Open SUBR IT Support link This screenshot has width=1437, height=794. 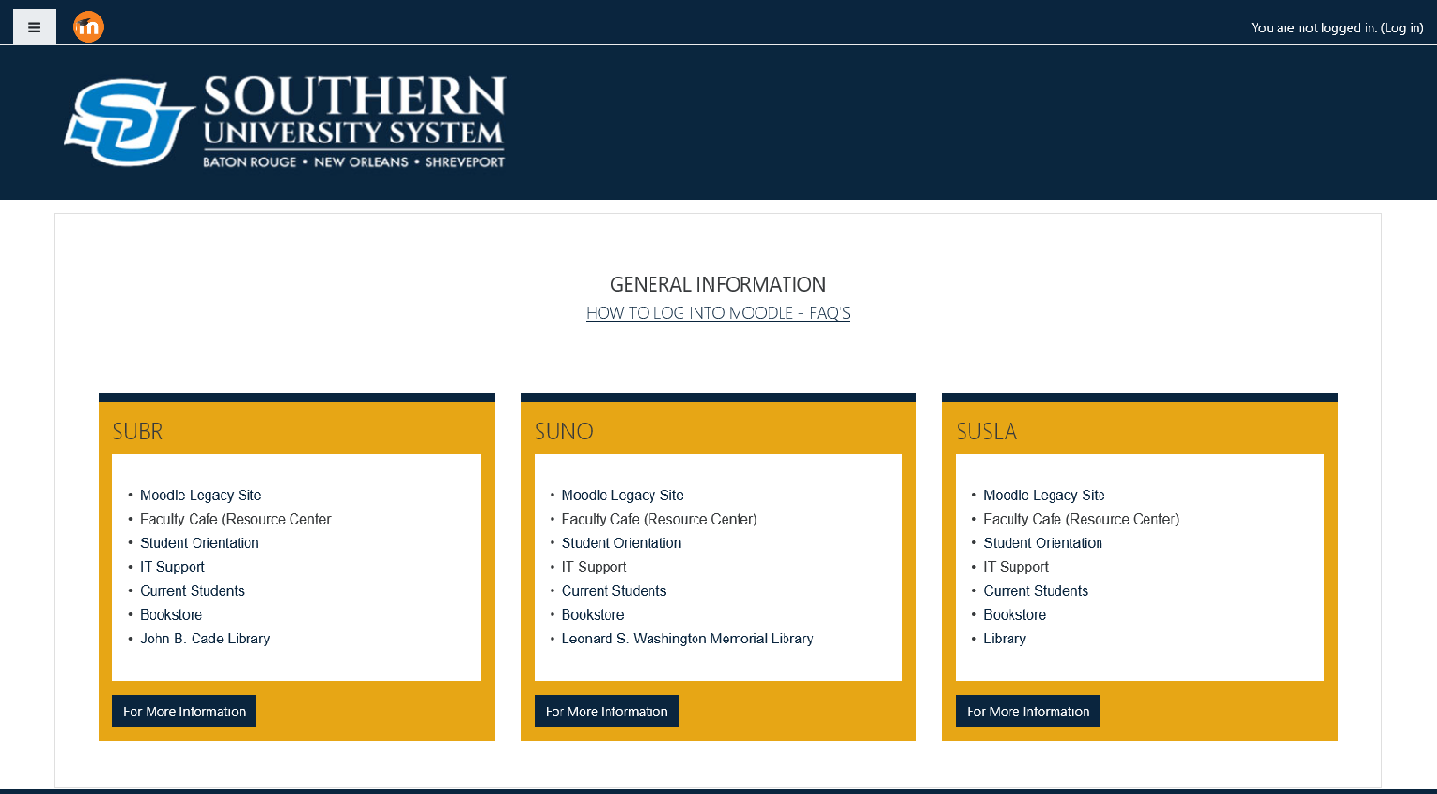[172, 567]
